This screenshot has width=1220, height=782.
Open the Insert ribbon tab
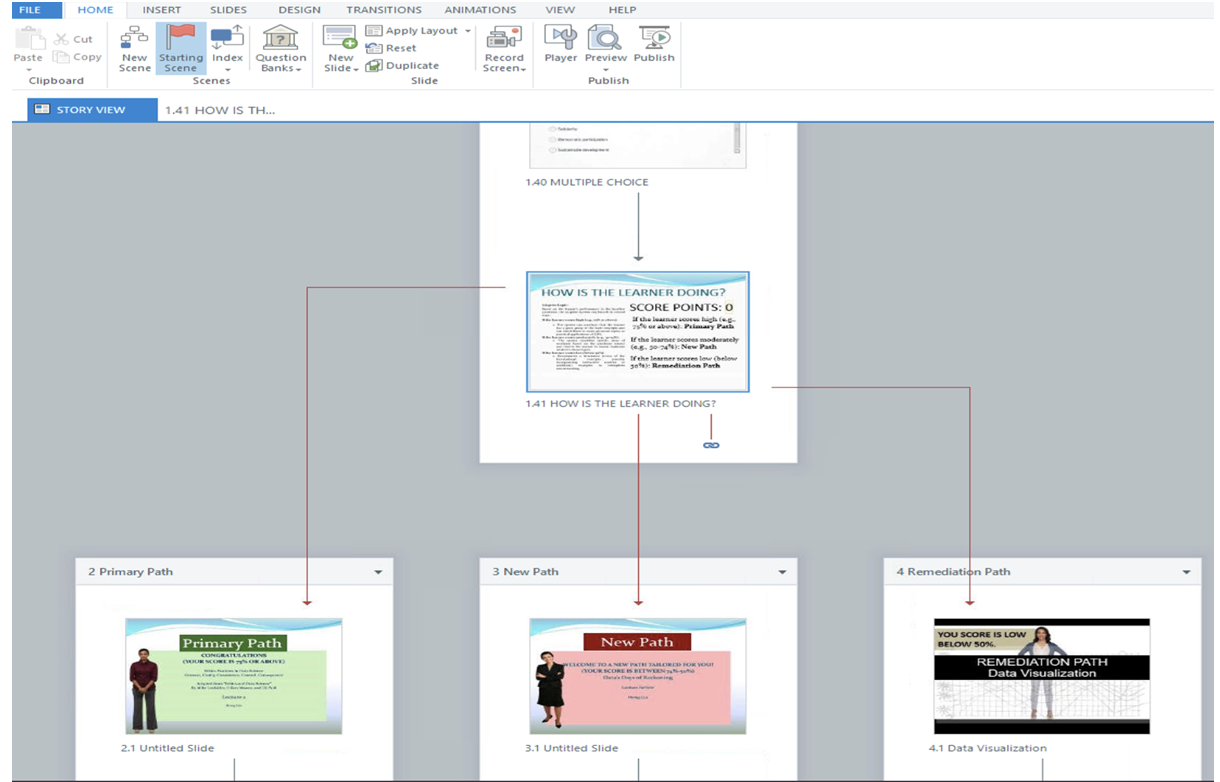pos(161,10)
